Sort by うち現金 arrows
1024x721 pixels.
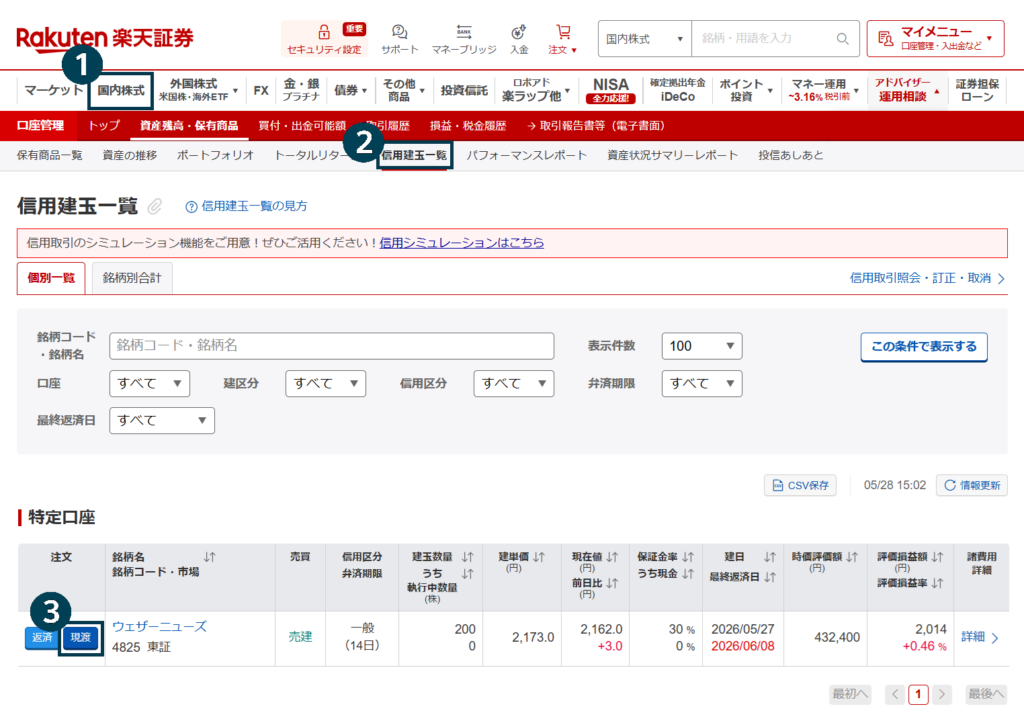point(688,574)
